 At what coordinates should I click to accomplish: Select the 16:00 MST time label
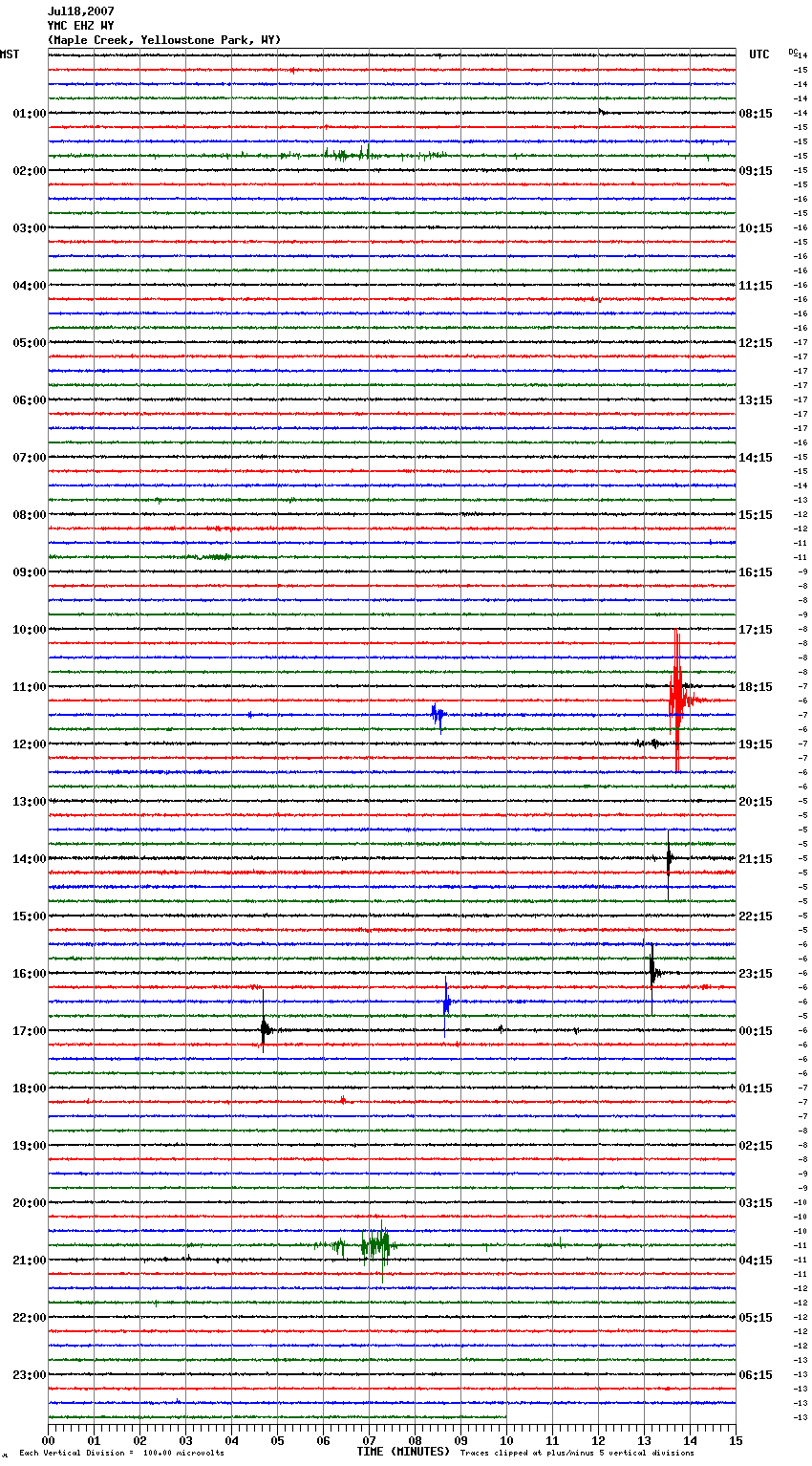[x=29, y=974]
